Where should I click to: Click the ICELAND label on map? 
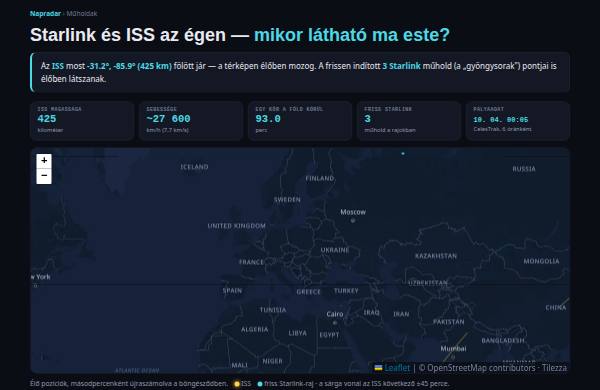coord(194,167)
